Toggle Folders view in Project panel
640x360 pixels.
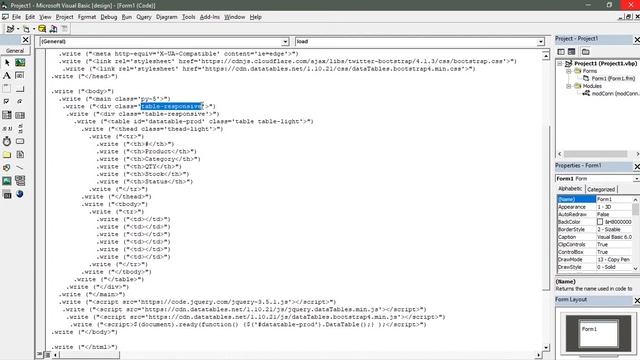pos(586,52)
